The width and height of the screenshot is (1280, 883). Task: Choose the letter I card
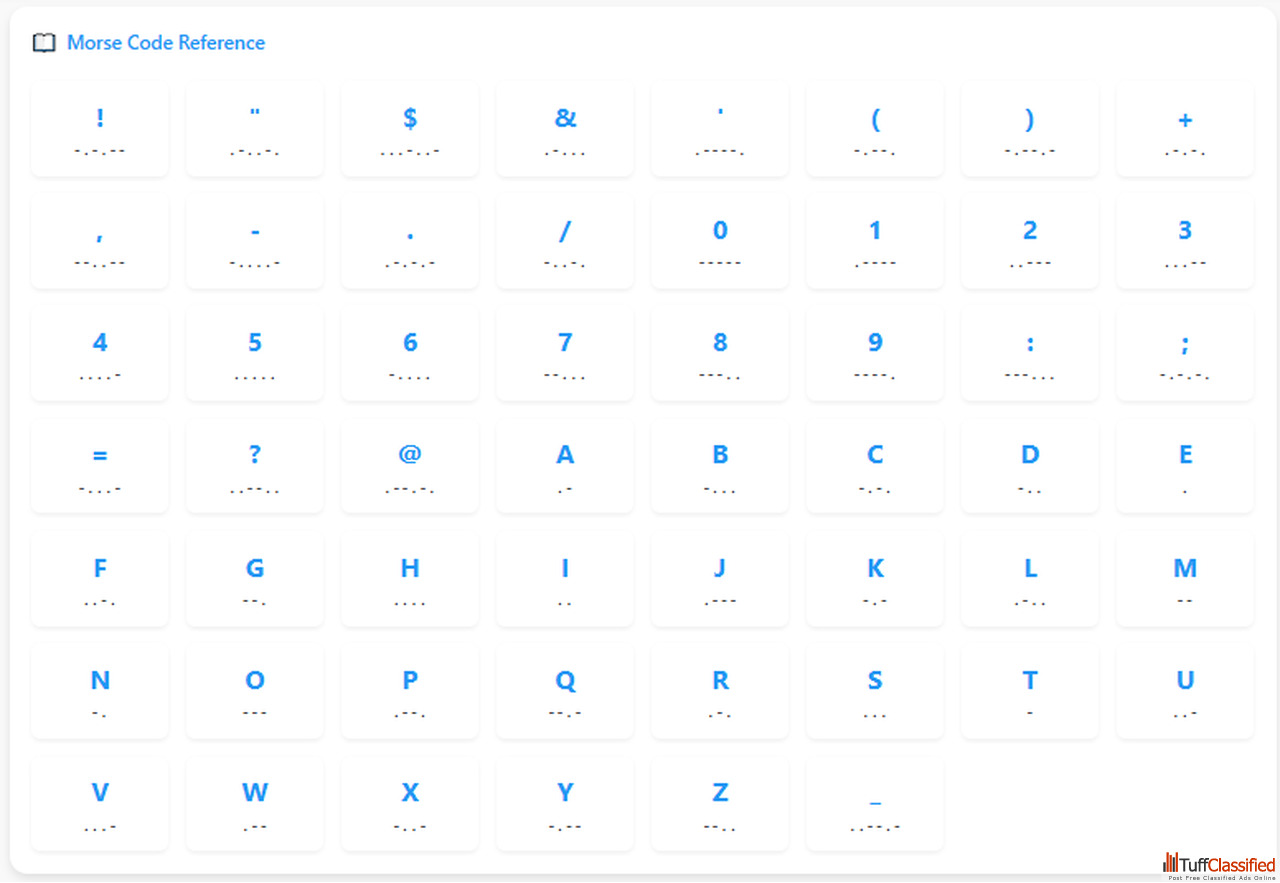point(565,580)
